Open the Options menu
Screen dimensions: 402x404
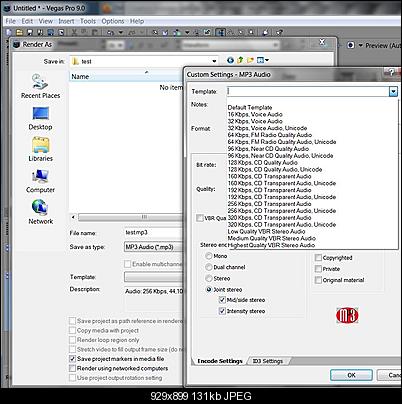[x=113, y=21]
